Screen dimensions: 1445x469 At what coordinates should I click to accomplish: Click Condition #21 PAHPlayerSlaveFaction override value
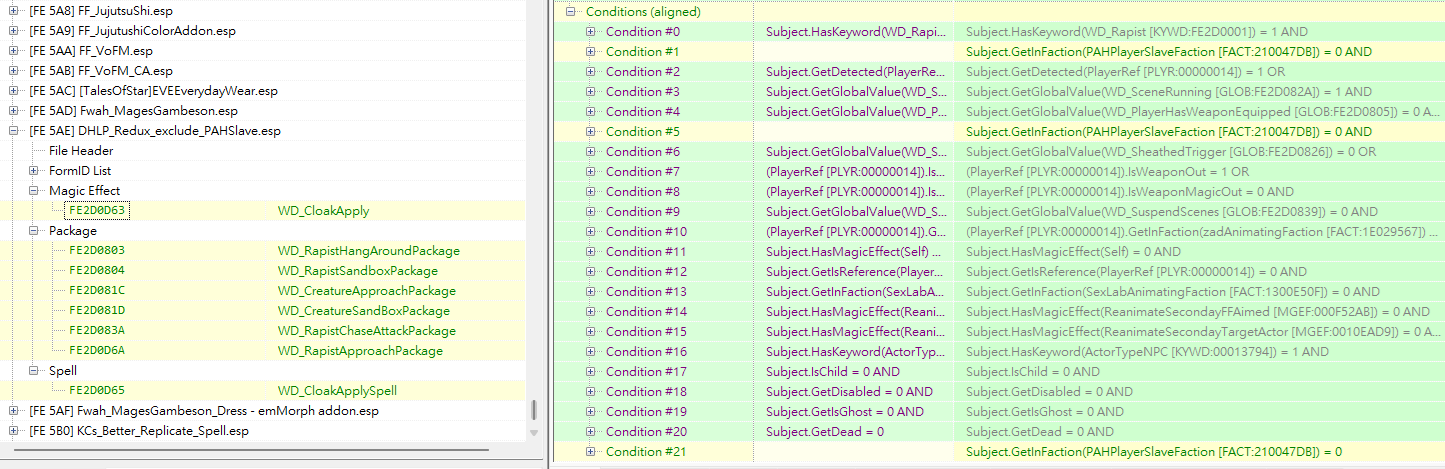point(1154,452)
